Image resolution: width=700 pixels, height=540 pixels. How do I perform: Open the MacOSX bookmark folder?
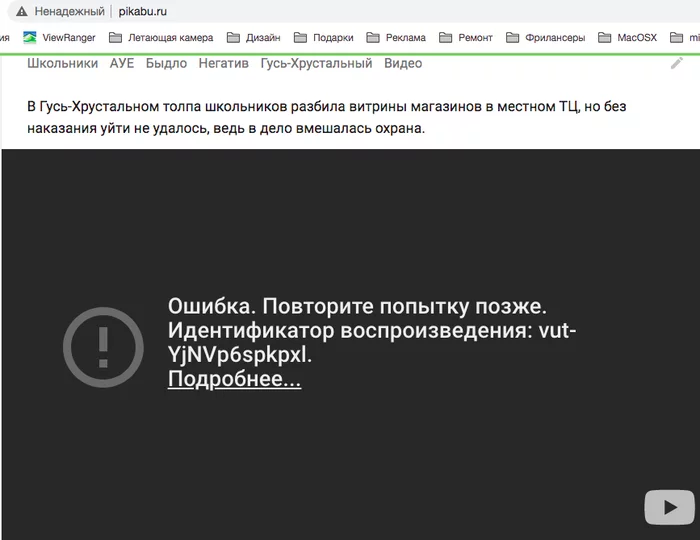tap(628, 37)
